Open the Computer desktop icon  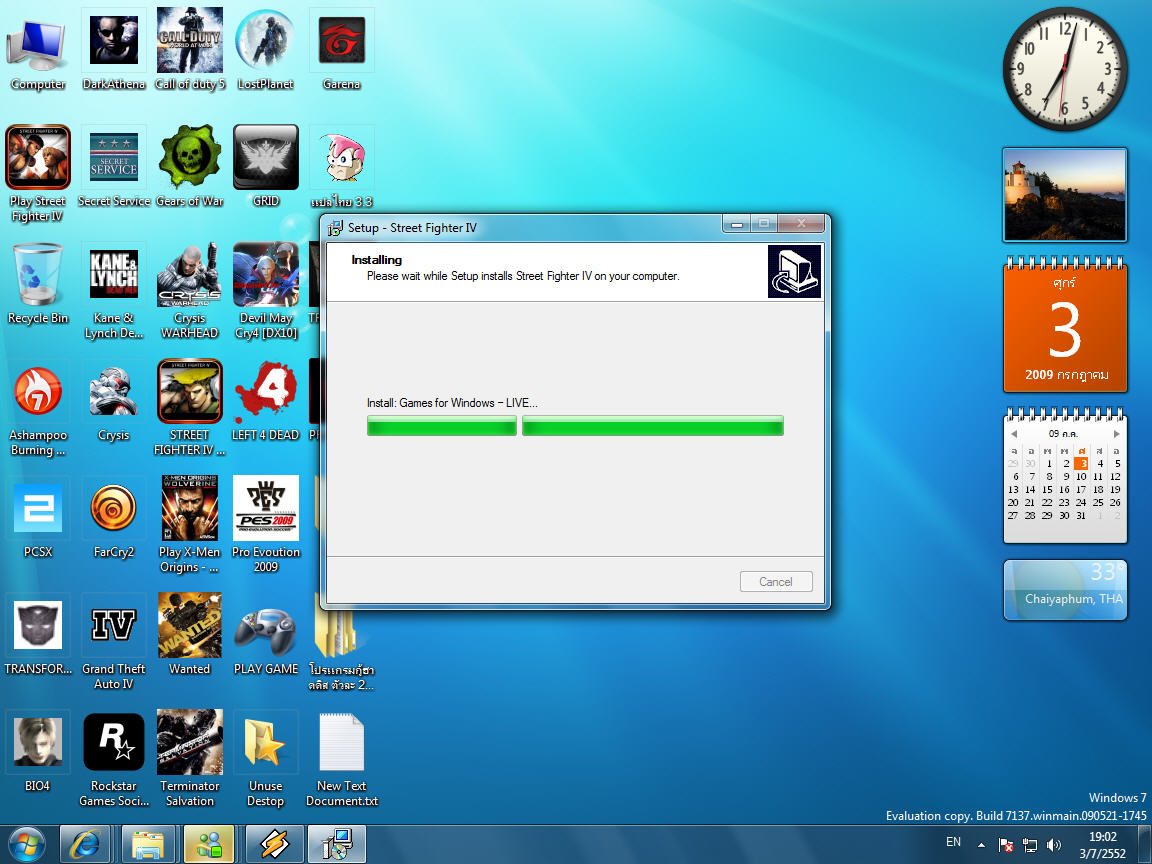(37, 50)
